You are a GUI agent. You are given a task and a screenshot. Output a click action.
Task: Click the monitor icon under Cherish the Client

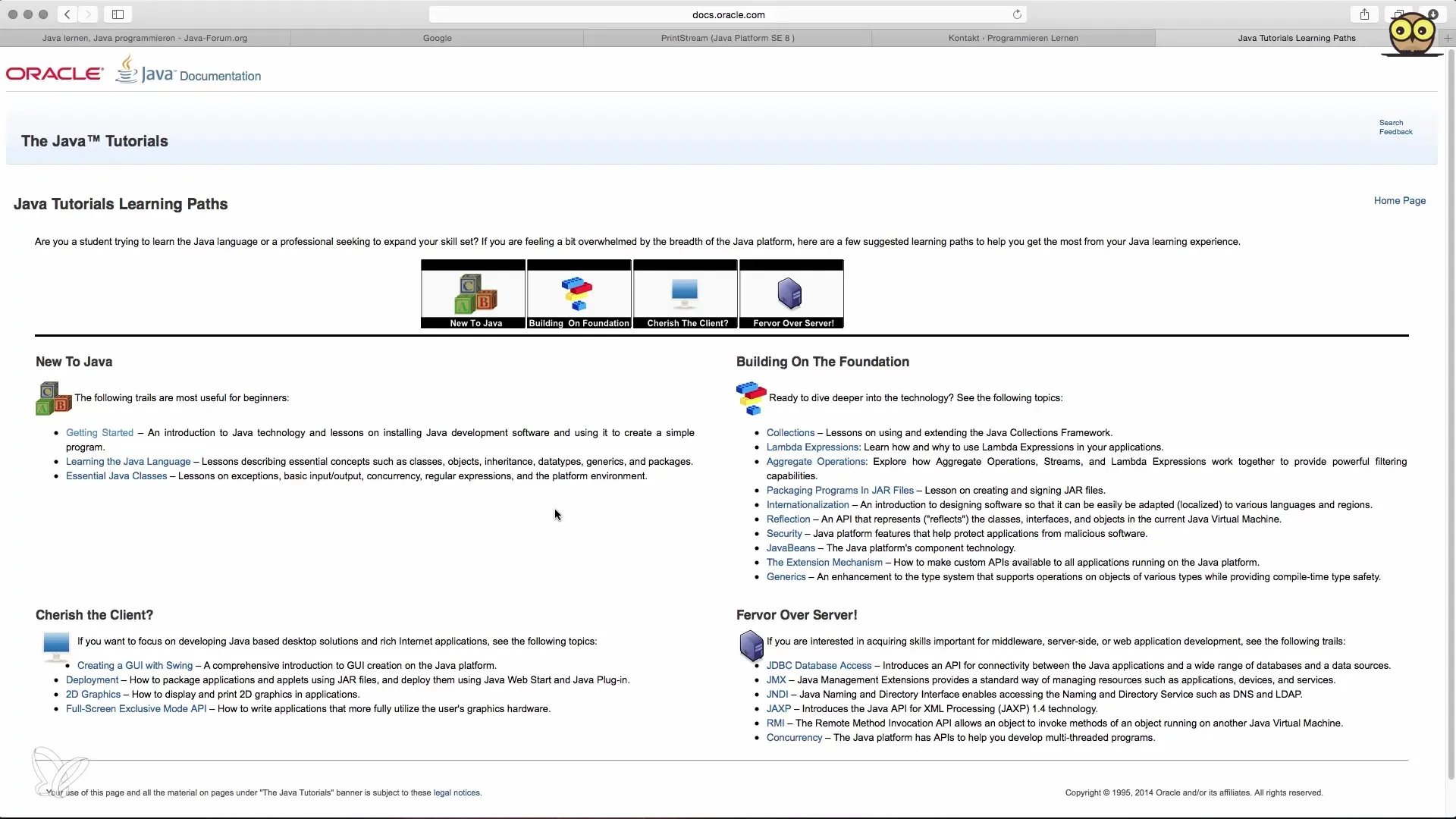pyautogui.click(x=56, y=646)
